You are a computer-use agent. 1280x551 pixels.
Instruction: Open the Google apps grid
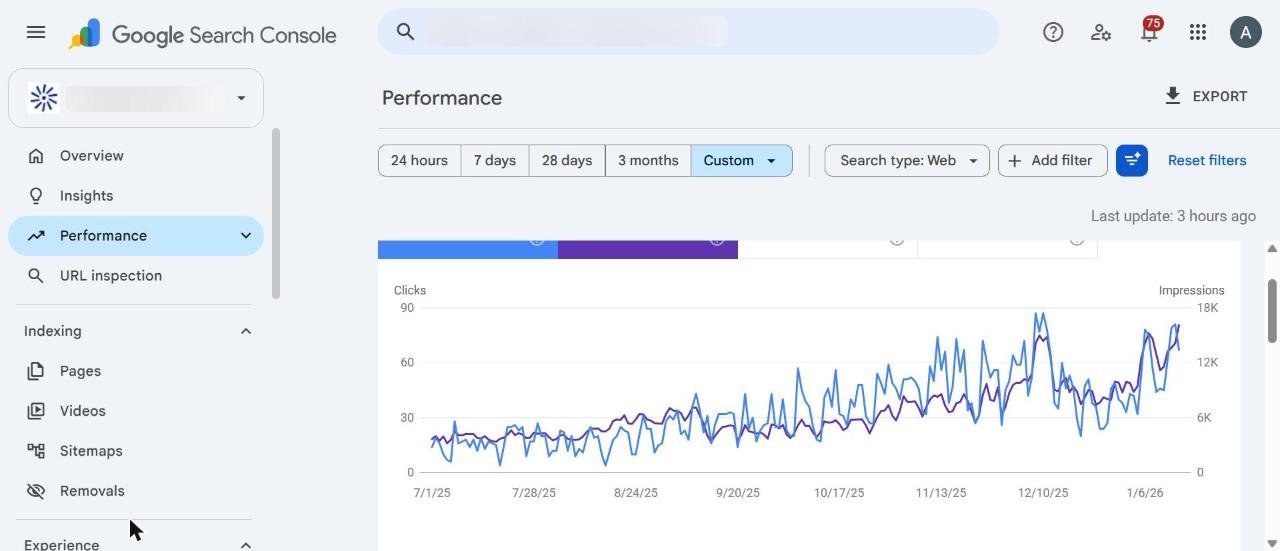point(1198,32)
